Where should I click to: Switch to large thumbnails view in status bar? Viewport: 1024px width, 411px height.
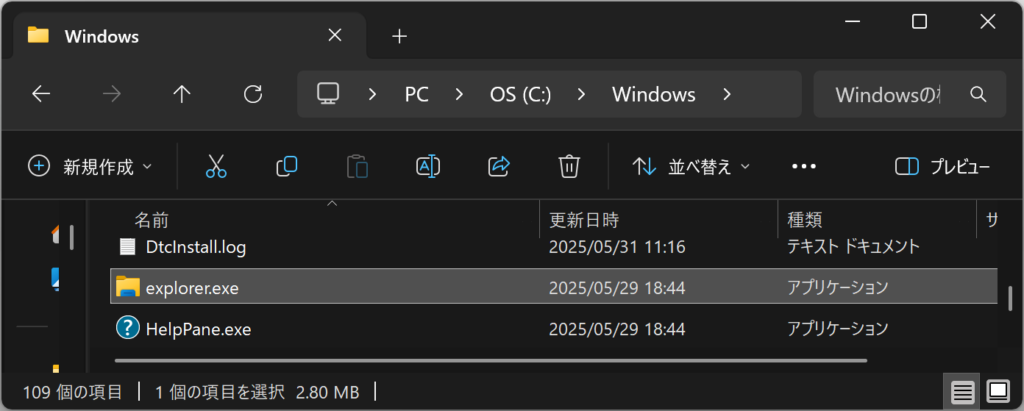coord(998,392)
